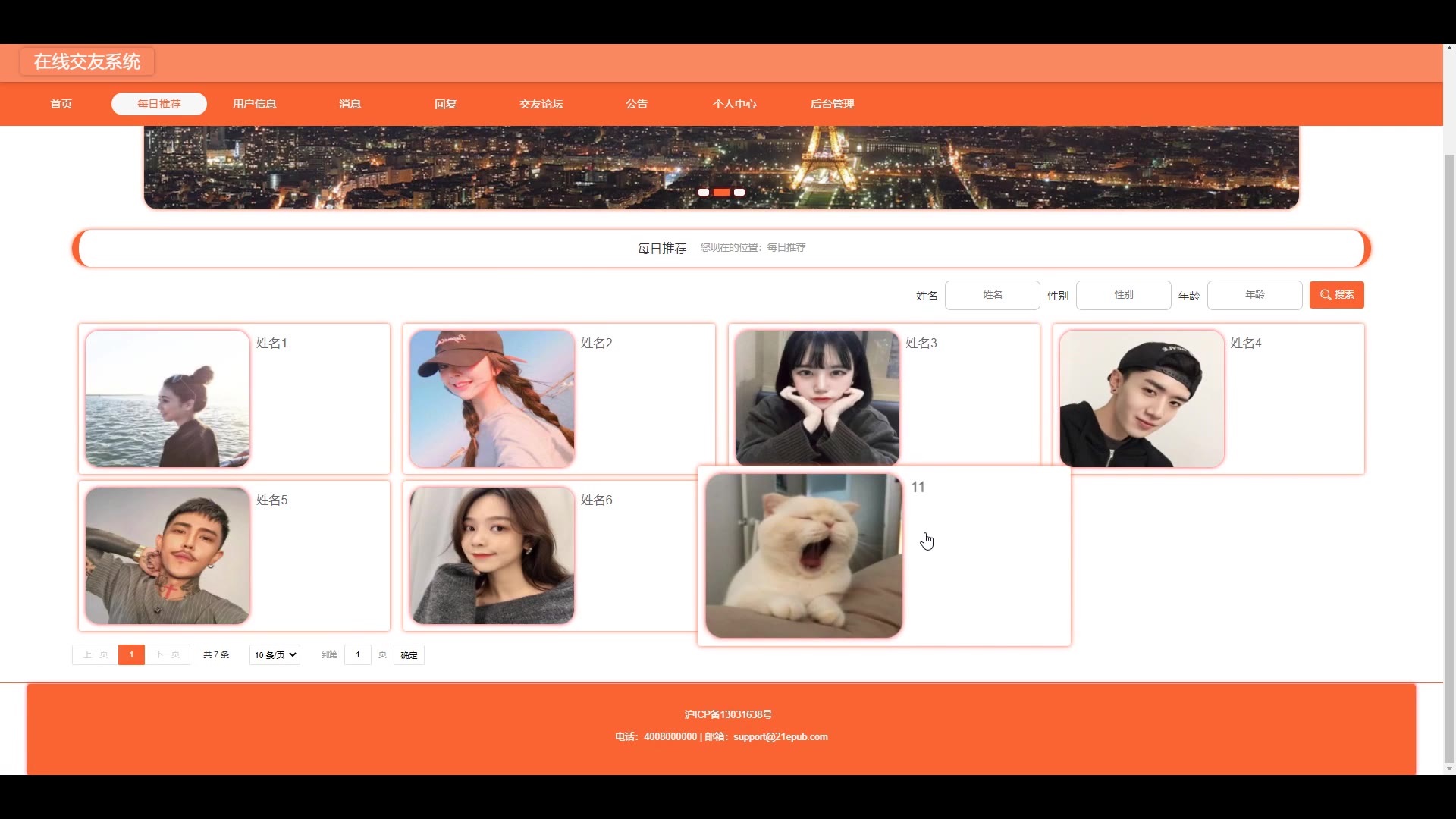This screenshot has width=1456, height=819.
Task: Go to the 首页 nav item
Action: click(61, 104)
